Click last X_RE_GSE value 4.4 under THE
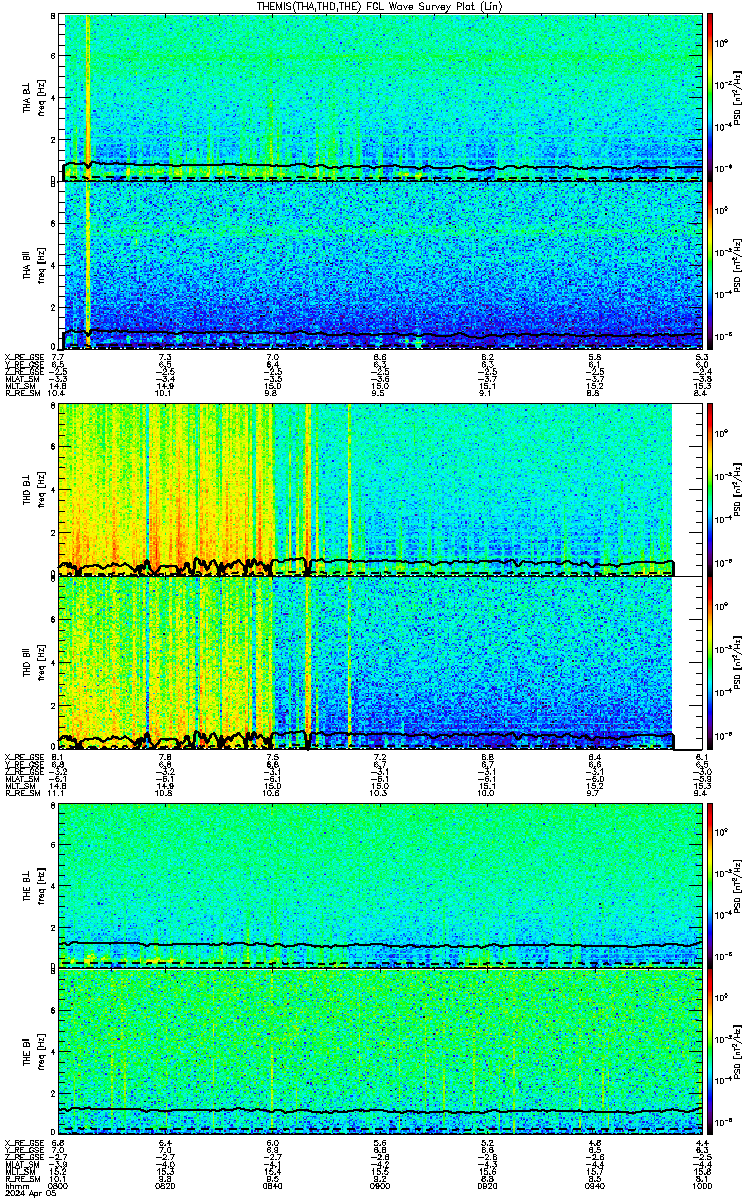The image size is (750, 1200). tap(702, 1142)
